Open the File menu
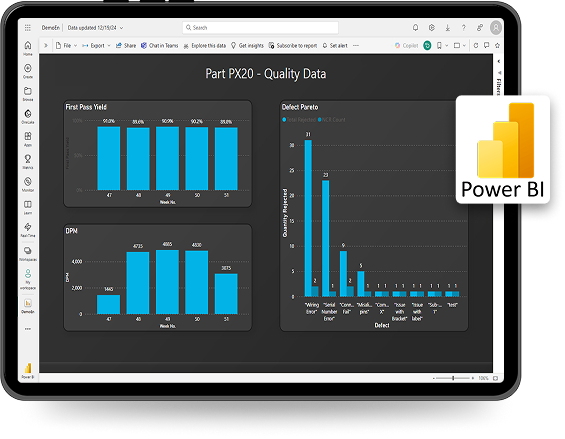Viewport: 565px width, 439px height. pyautogui.click(x=66, y=45)
